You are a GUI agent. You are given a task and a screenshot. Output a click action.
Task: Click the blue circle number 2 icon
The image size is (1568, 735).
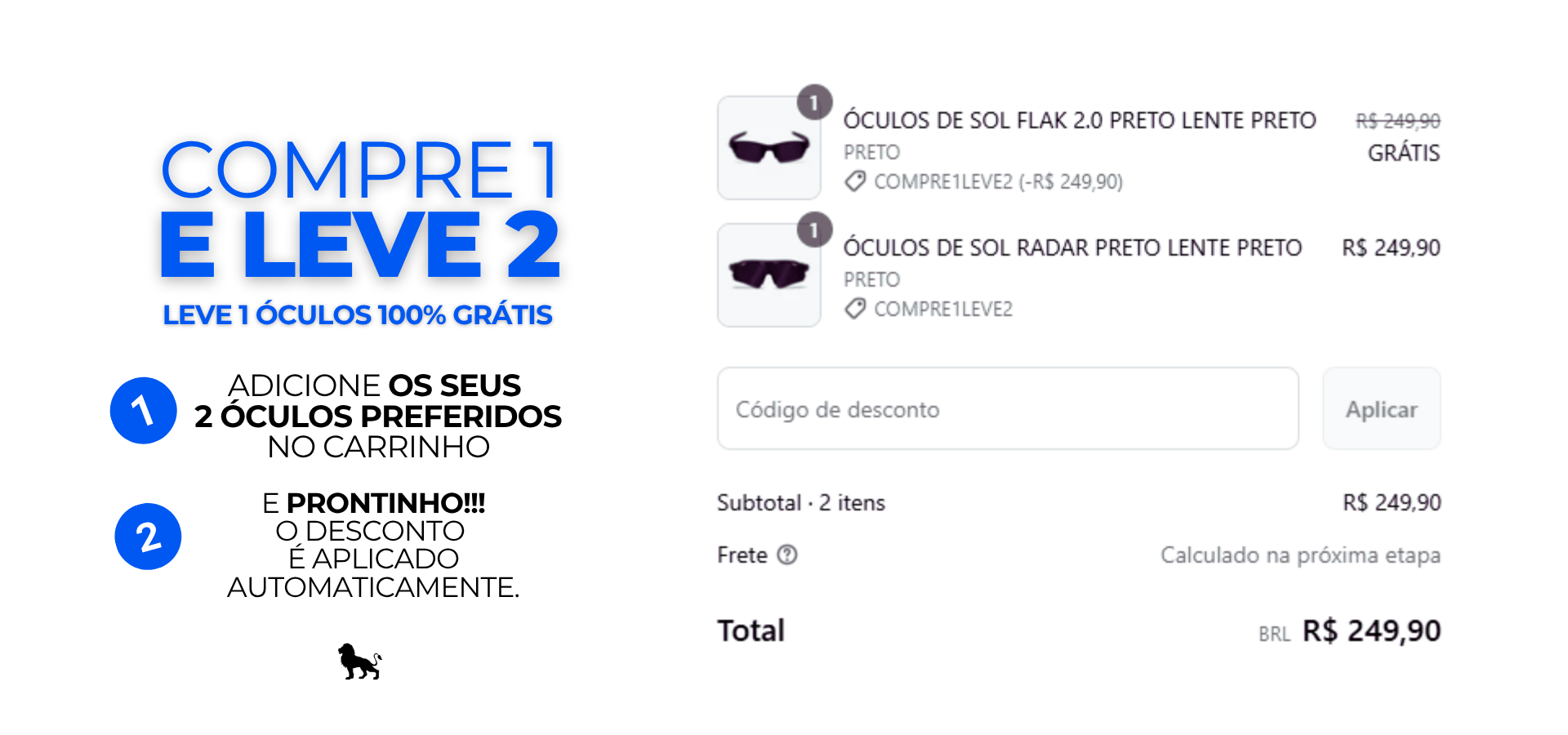[148, 537]
